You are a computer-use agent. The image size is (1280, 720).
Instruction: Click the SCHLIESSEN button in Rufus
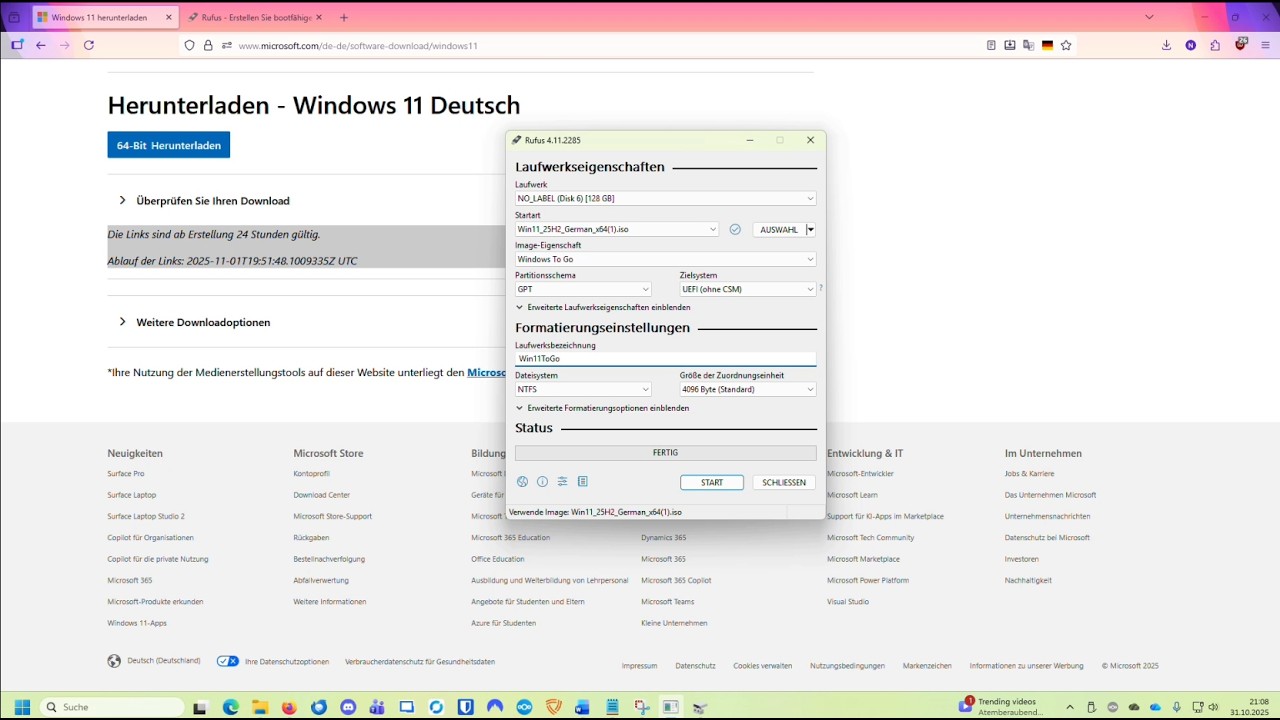(784, 482)
